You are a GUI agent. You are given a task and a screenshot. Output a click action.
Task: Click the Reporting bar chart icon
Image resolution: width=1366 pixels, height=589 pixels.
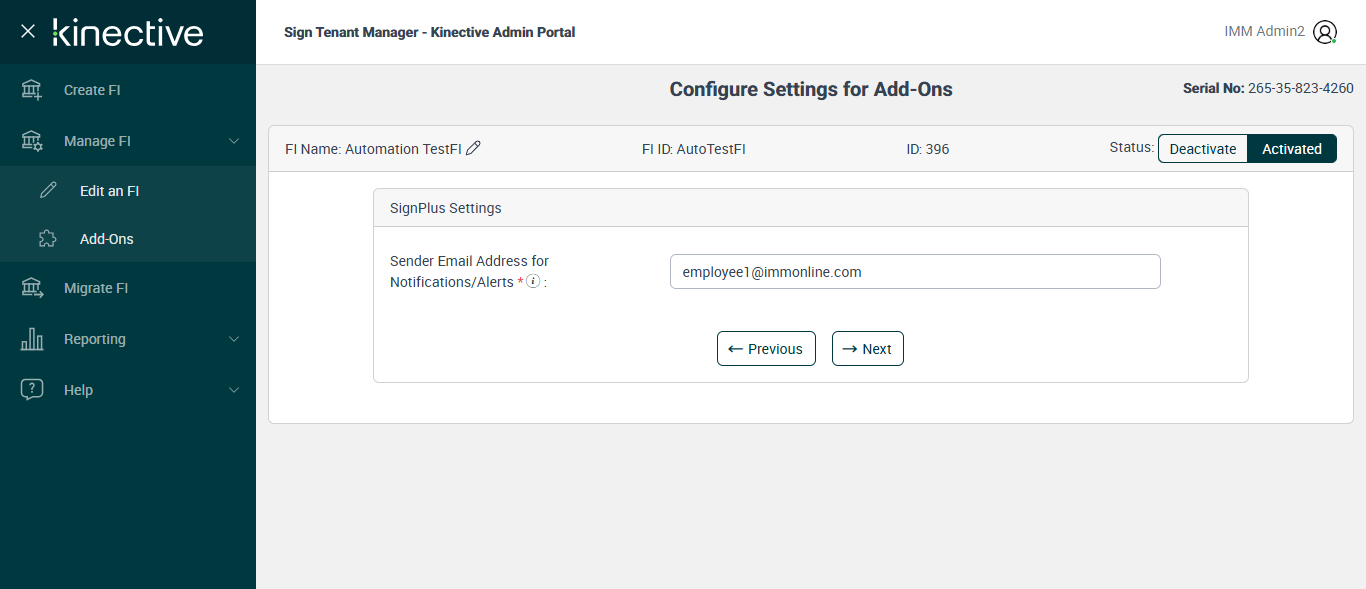(32, 339)
